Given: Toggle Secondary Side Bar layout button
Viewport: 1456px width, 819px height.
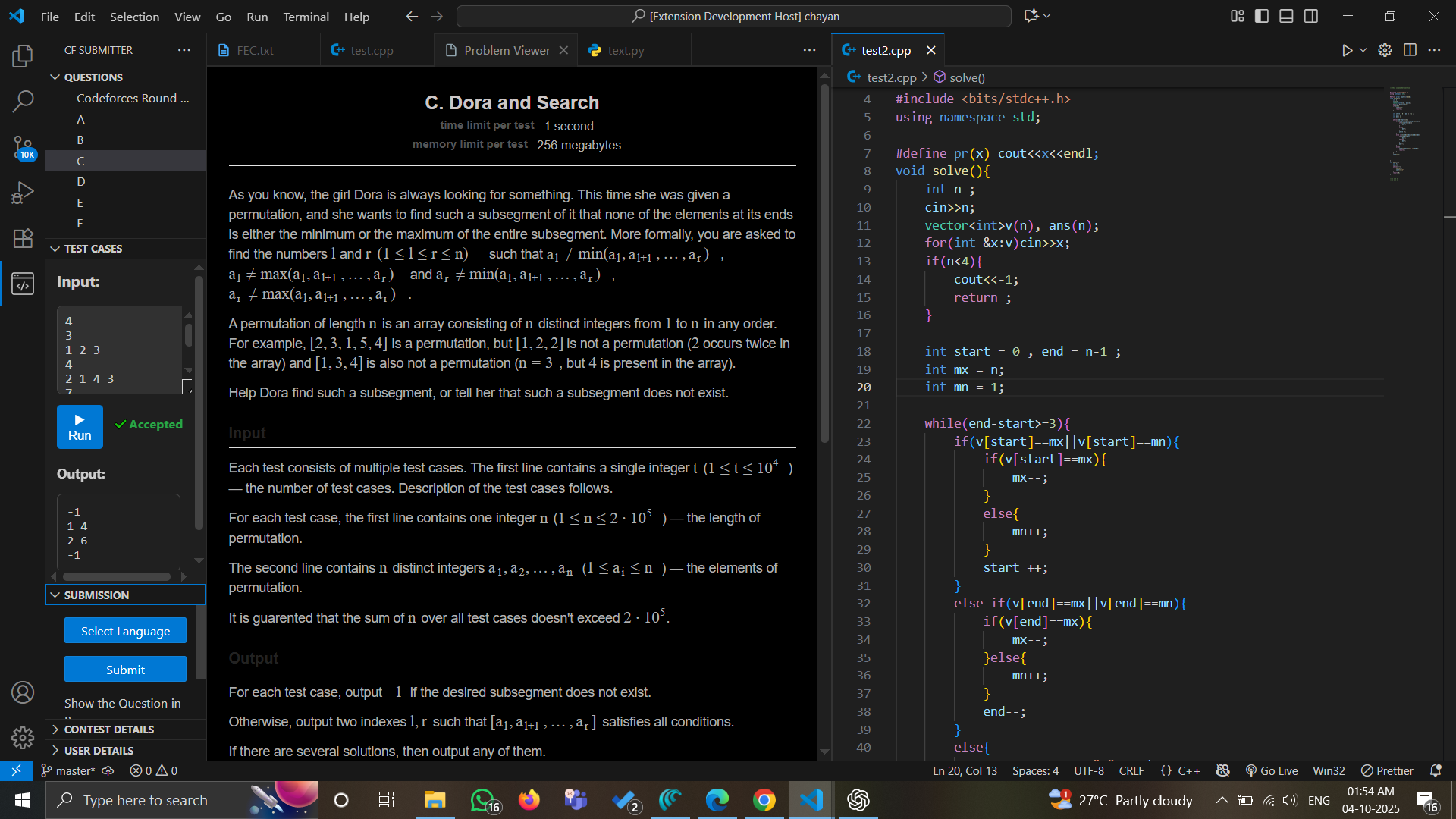Looking at the screenshot, I should [1311, 16].
